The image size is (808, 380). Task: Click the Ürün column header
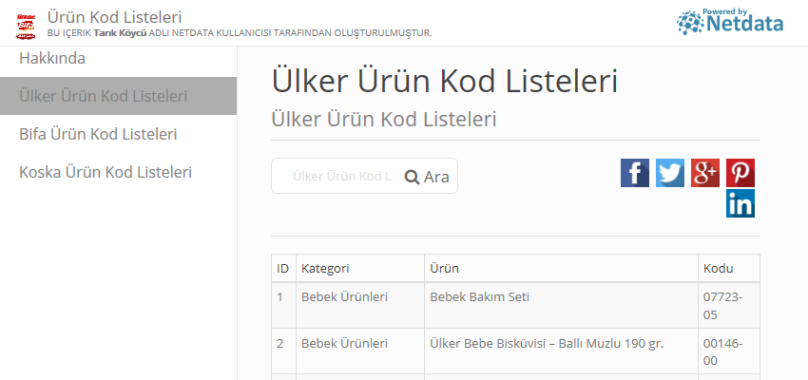[561, 268]
